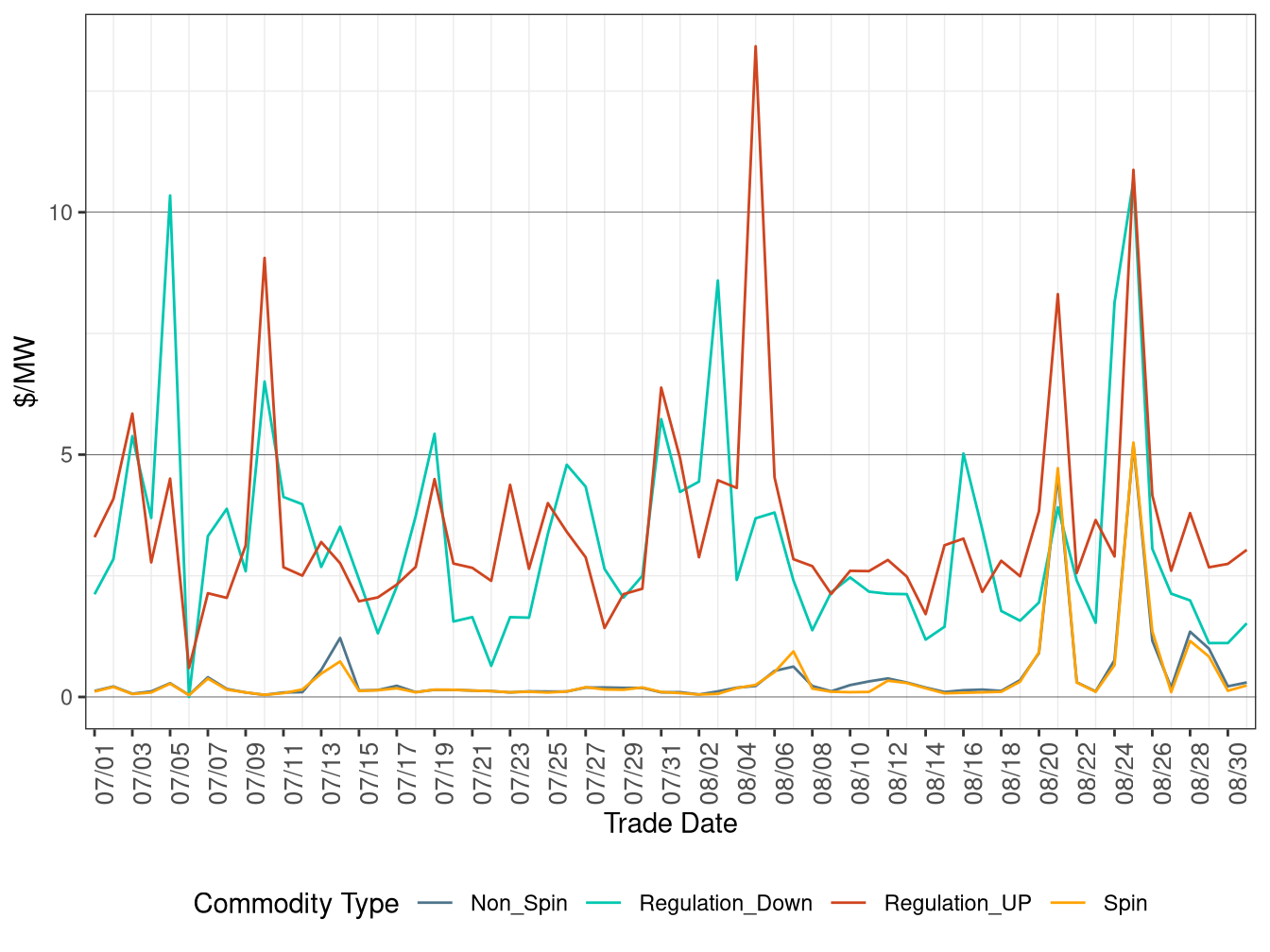Screen dimensions: 1270x952
Task: Expand the Trade Date axis options
Action: point(671,824)
